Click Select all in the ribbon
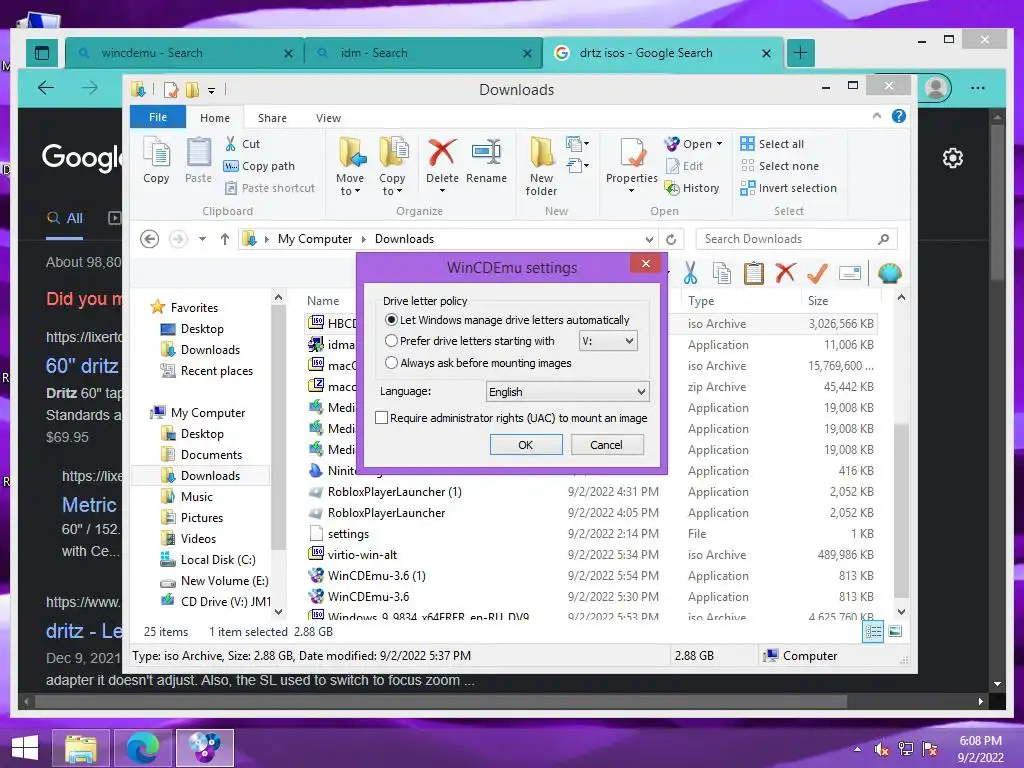This screenshot has height=768, width=1024. pyautogui.click(x=772, y=144)
